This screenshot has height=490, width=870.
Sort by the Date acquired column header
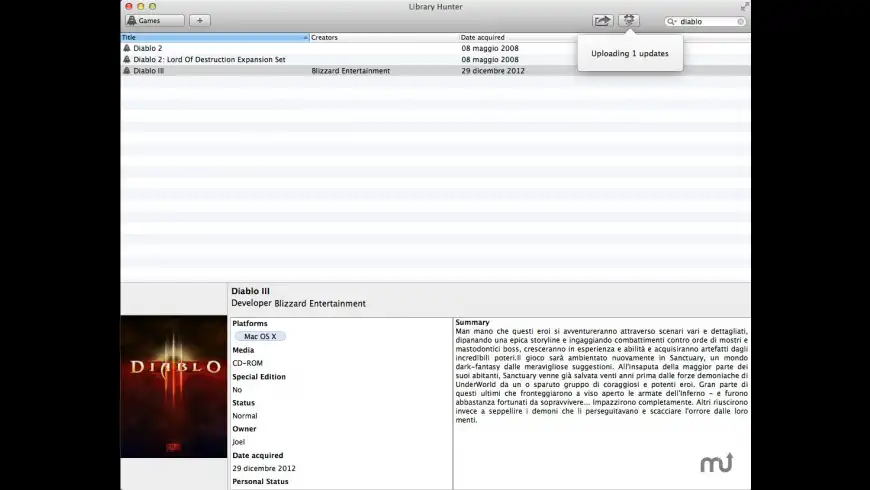point(518,37)
